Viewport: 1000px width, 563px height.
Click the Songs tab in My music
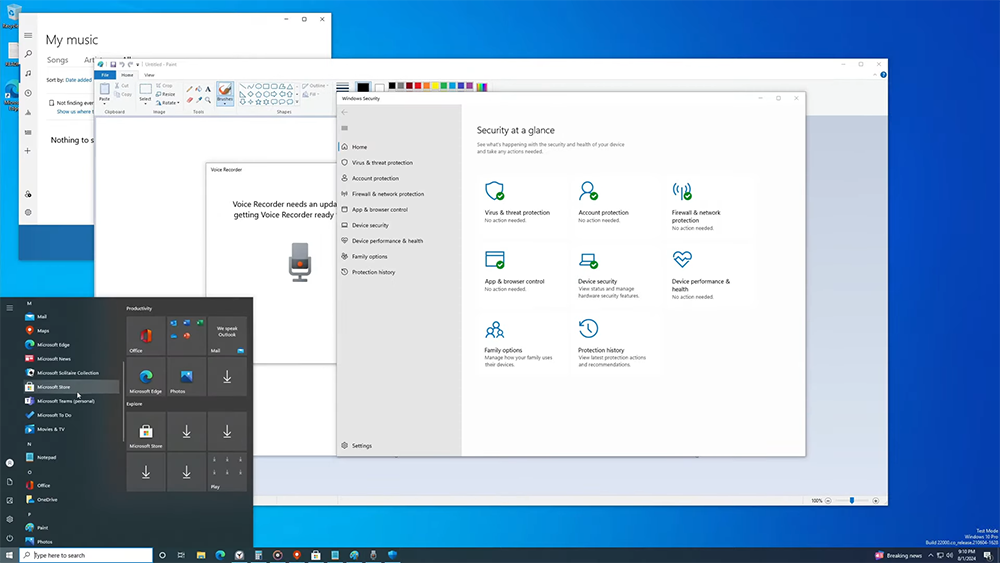pos(57,60)
